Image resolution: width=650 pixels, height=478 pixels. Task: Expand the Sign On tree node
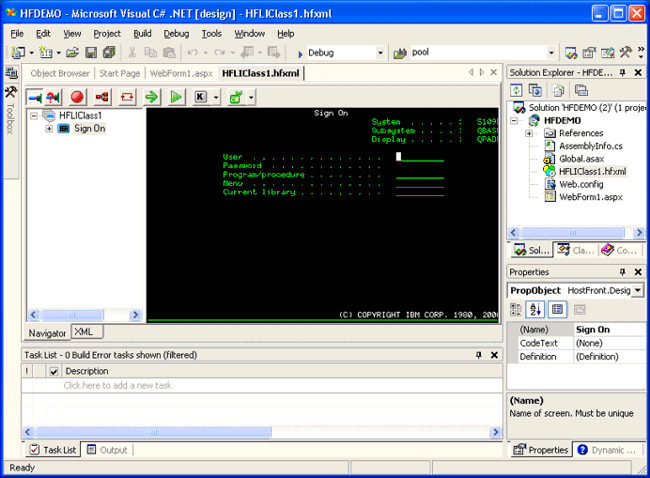click(x=49, y=129)
